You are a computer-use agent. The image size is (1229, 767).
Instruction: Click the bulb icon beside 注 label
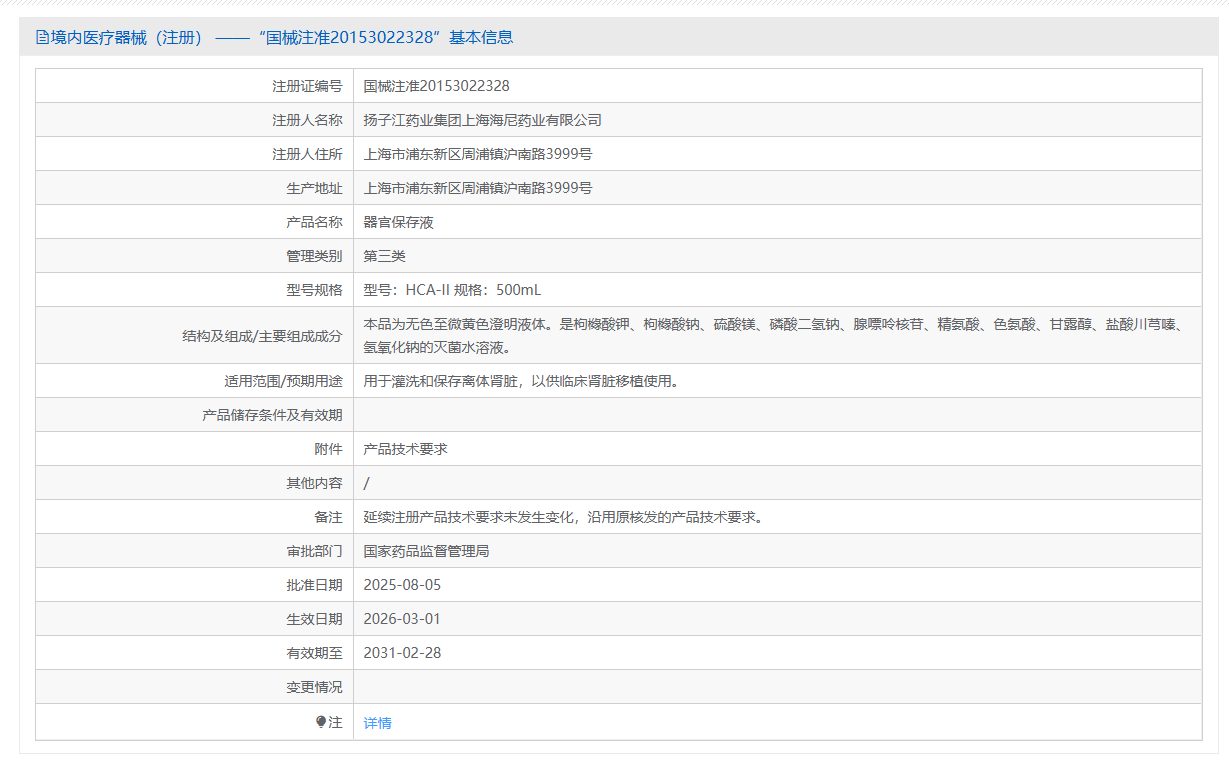(321, 722)
